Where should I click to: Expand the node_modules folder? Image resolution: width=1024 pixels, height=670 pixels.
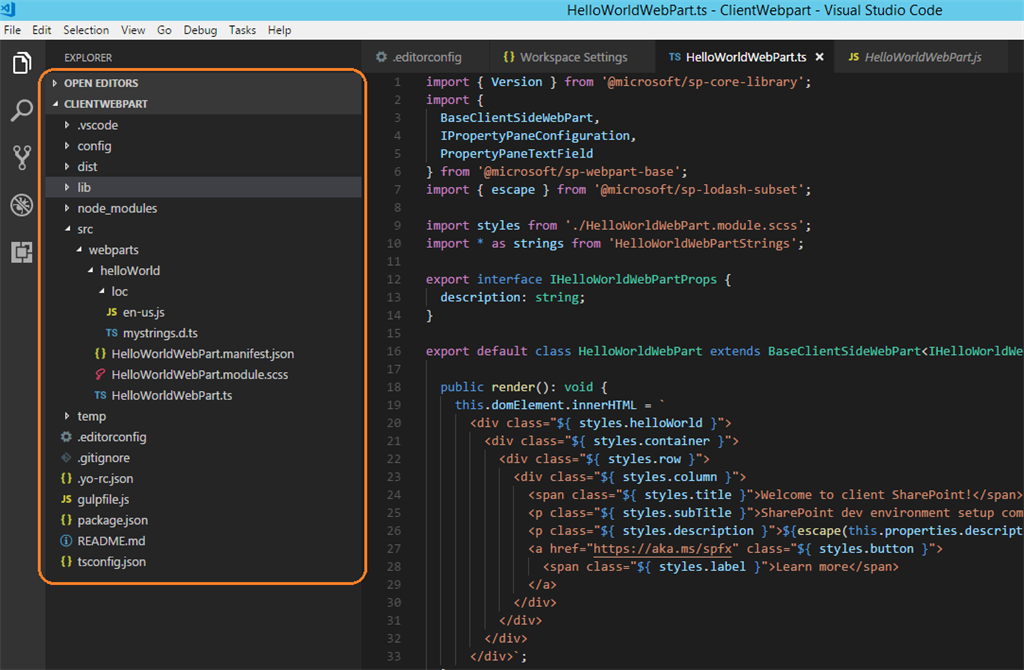116,208
